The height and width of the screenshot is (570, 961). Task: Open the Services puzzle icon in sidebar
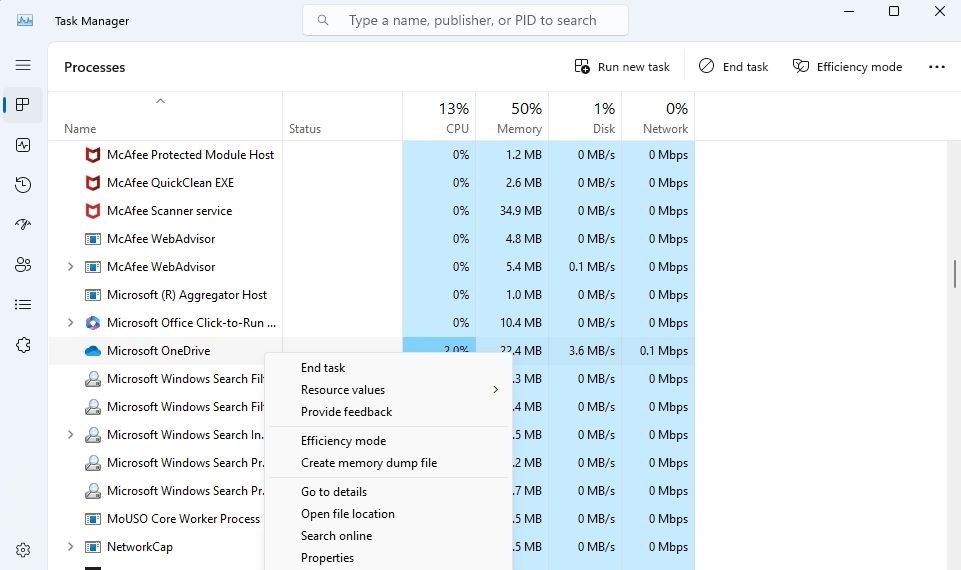click(23, 345)
